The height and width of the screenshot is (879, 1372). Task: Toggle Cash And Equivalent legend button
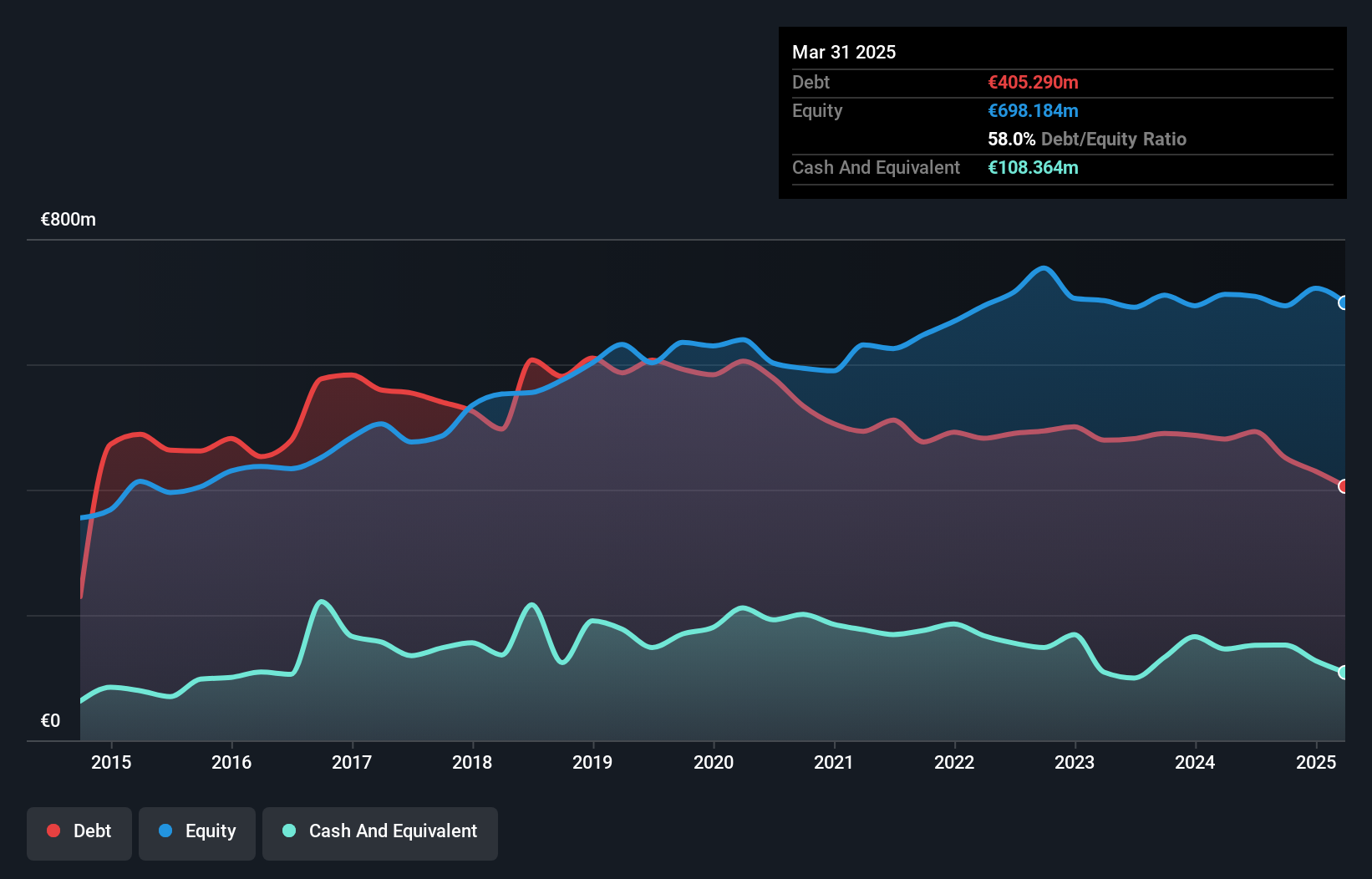pos(380,832)
